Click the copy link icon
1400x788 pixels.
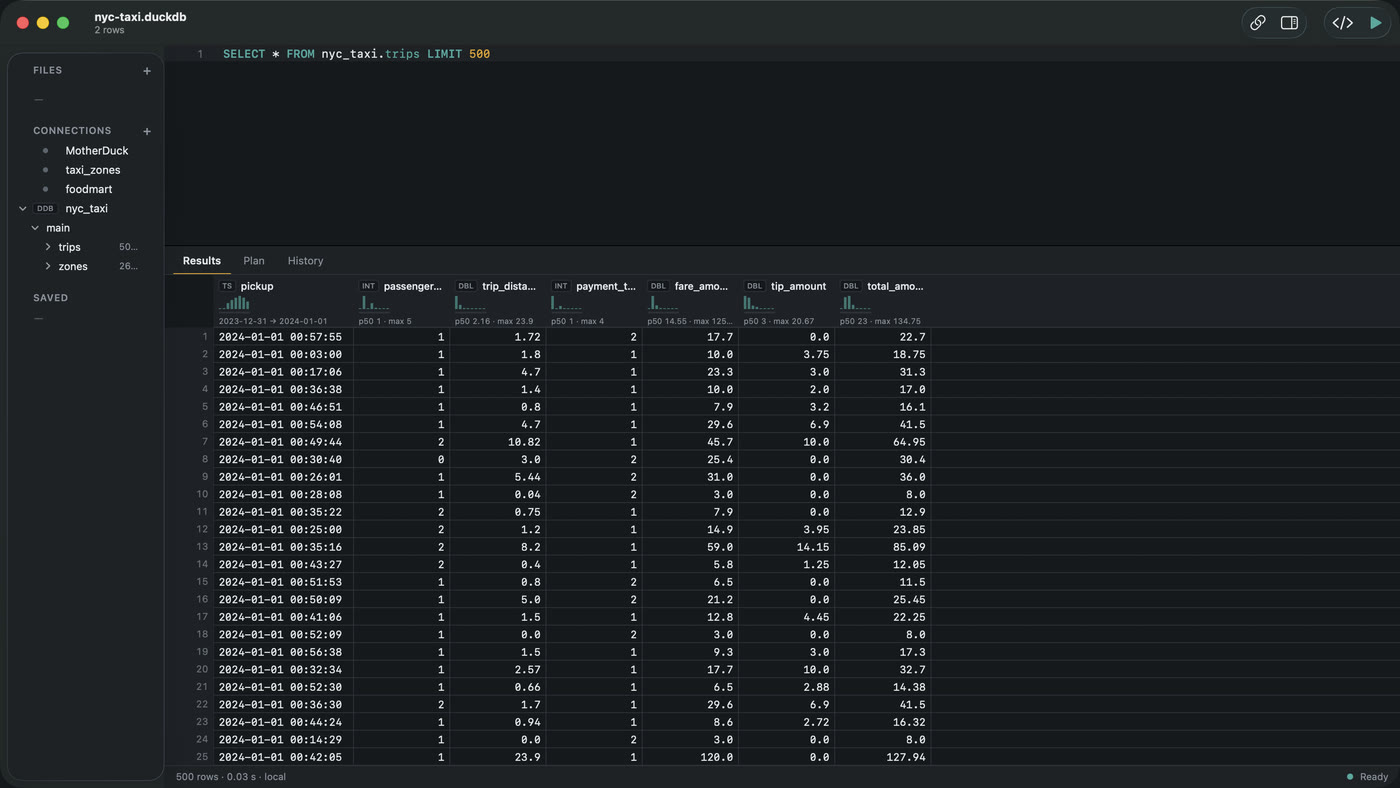[x=1258, y=22]
